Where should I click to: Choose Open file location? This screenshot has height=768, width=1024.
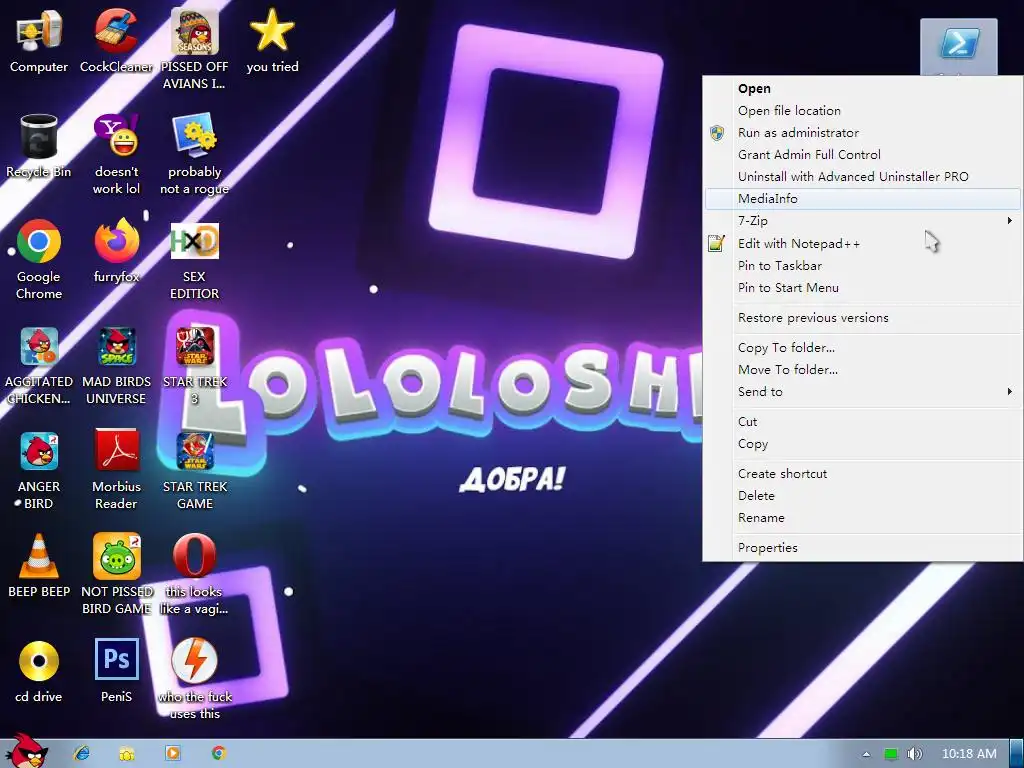pyautogui.click(x=863, y=111)
